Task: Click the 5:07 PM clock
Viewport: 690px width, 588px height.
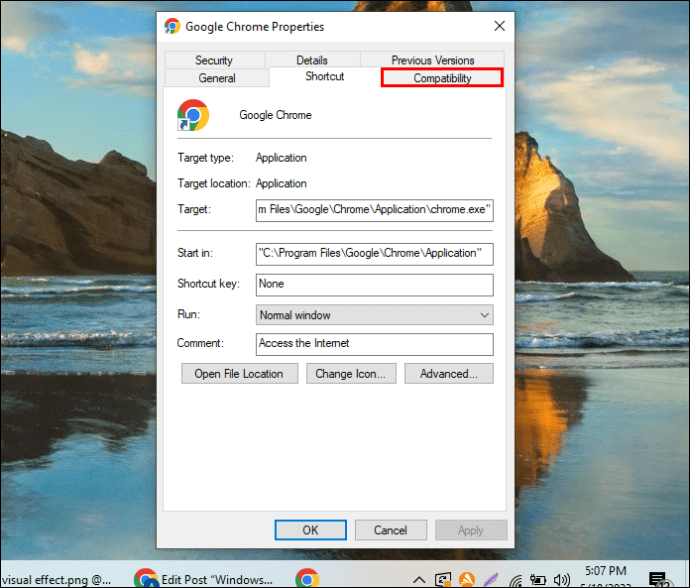Action: tap(606, 571)
